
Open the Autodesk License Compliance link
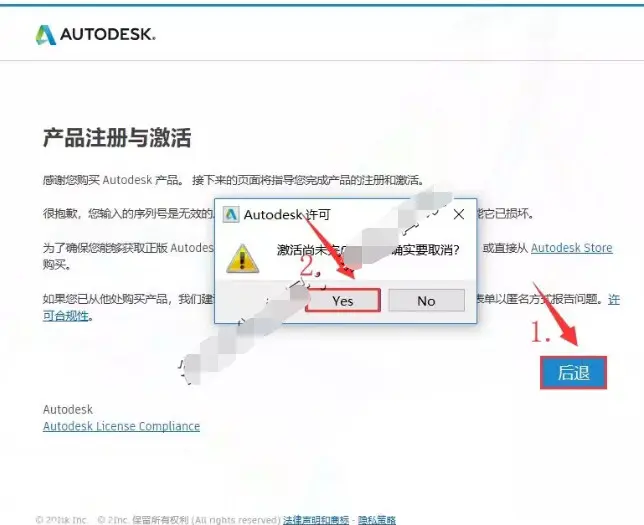point(121,426)
